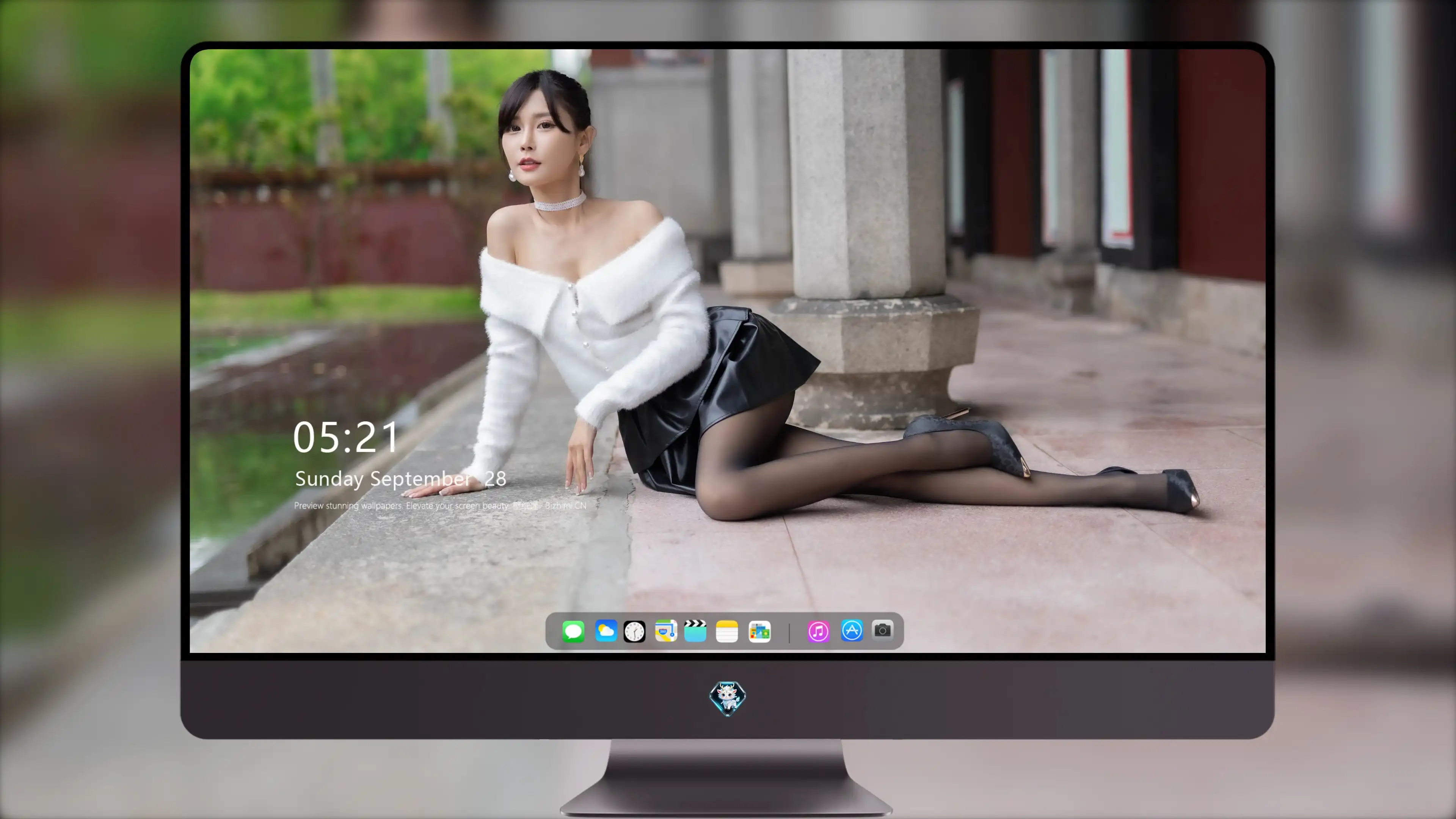The image size is (1456, 819).
Task: Click the 05:21 clock widget
Action: click(345, 438)
